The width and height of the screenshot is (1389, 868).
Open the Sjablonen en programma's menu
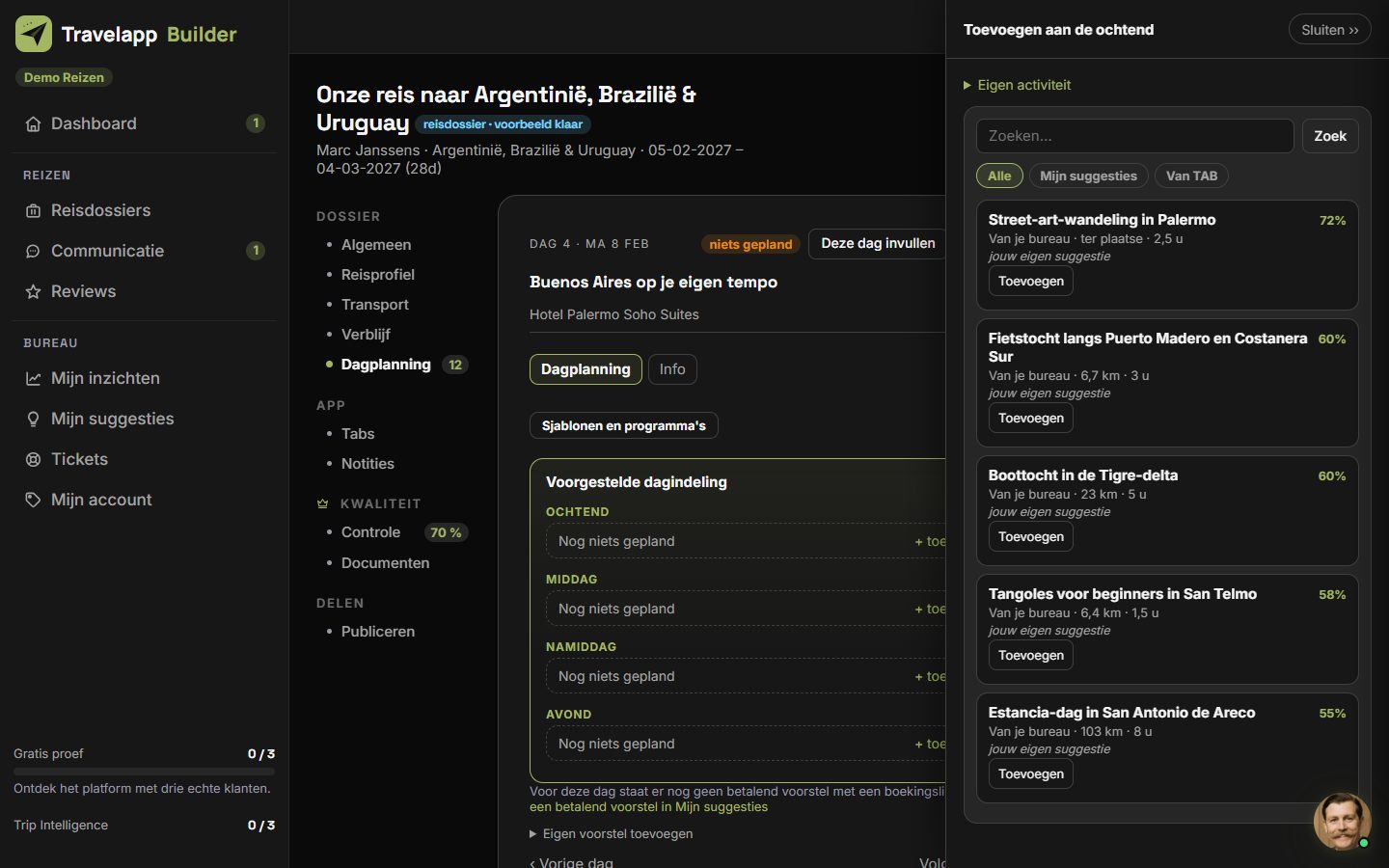pyautogui.click(x=623, y=425)
